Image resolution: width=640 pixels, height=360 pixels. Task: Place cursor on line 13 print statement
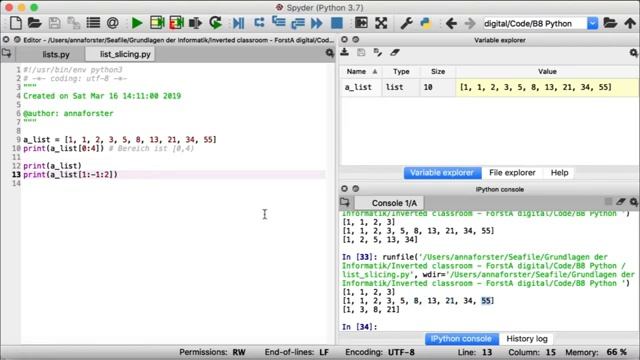(x=70, y=175)
